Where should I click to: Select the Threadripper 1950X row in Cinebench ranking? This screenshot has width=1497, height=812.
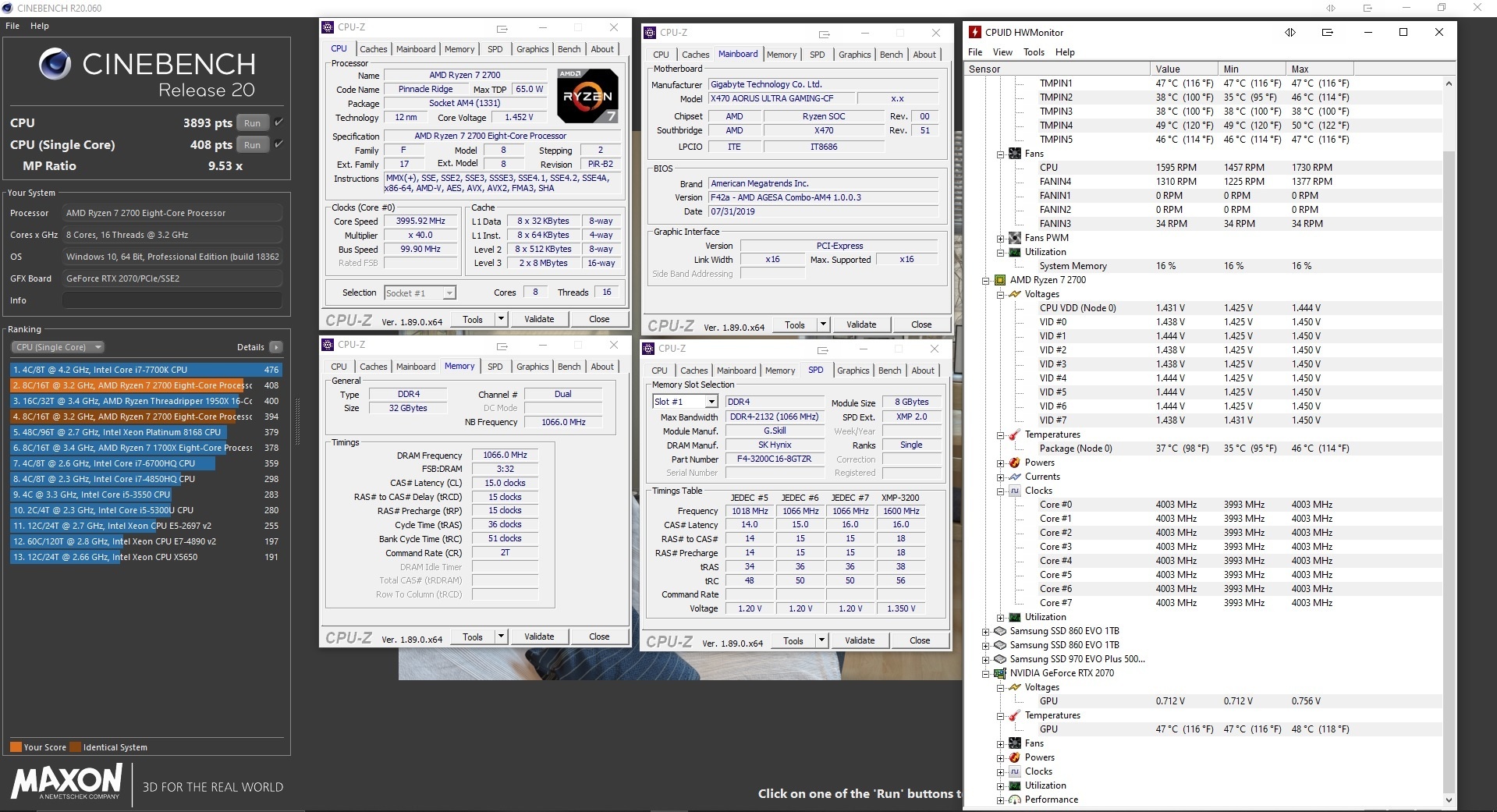(146, 401)
